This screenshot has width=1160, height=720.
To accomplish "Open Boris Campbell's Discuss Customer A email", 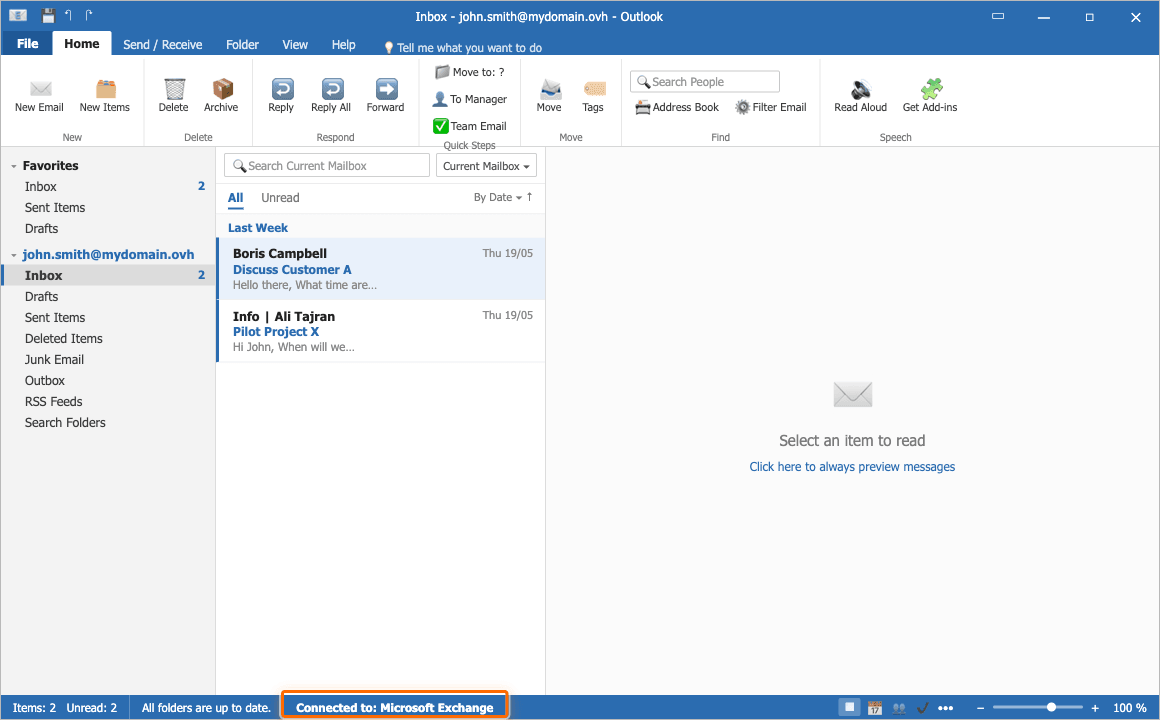I will pos(382,269).
